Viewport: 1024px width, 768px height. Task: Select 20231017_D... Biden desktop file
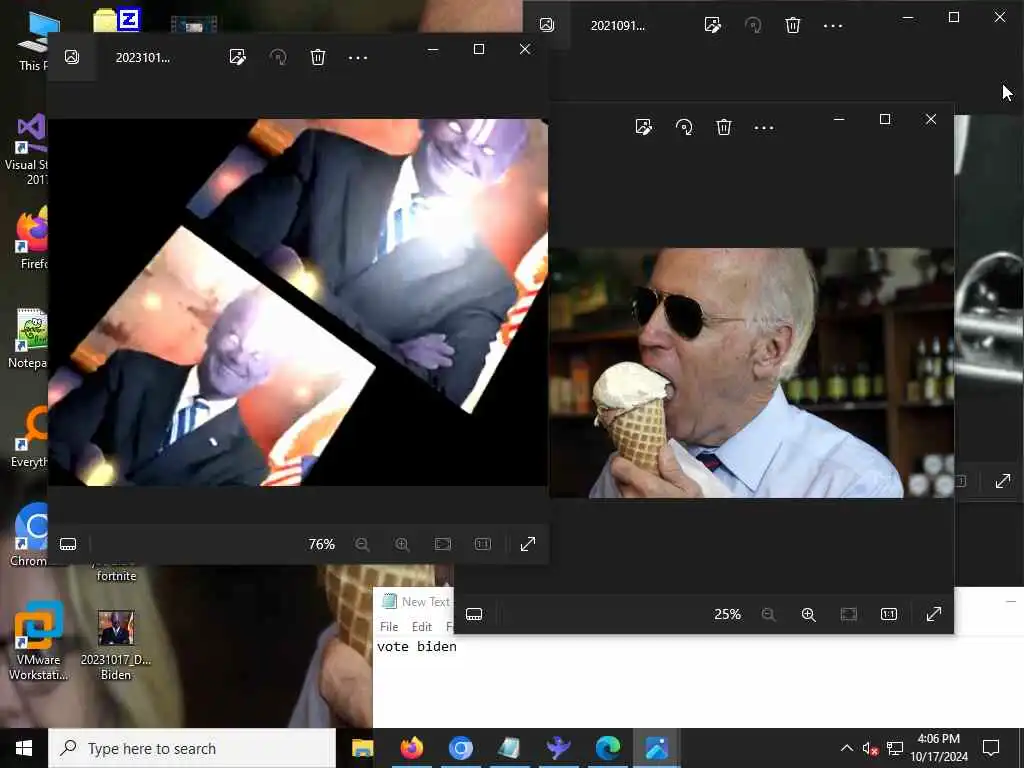point(116,645)
